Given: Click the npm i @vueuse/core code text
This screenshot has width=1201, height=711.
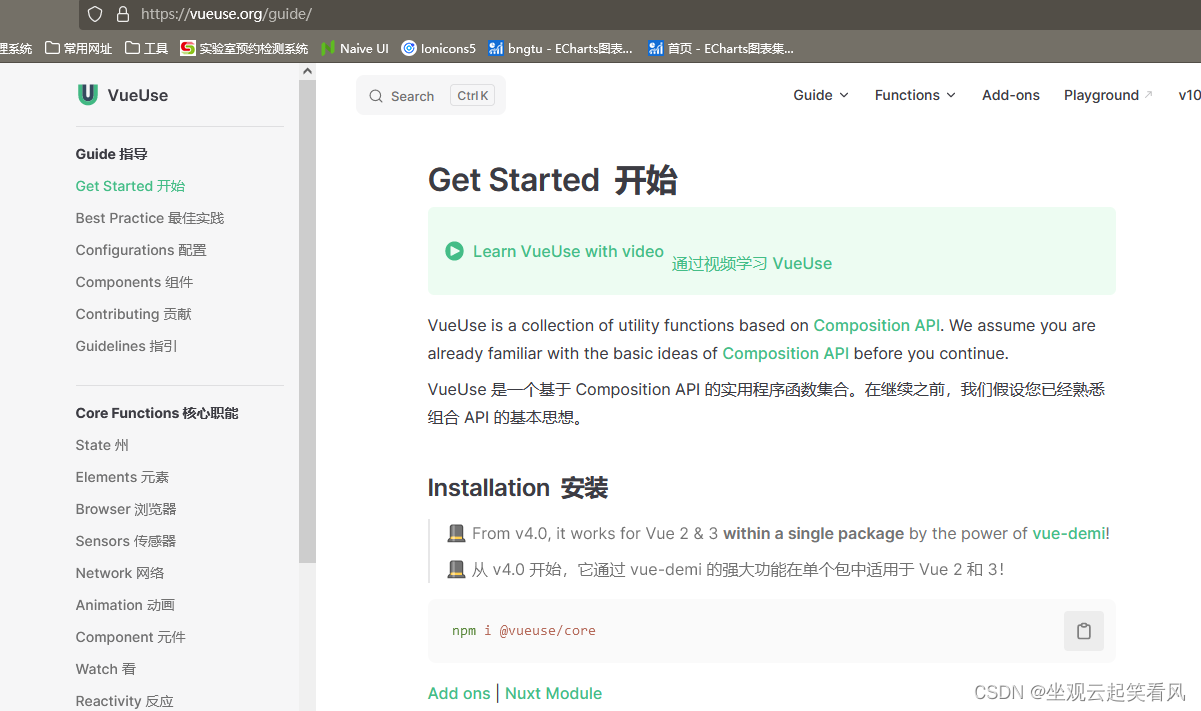Looking at the screenshot, I should coord(524,631).
